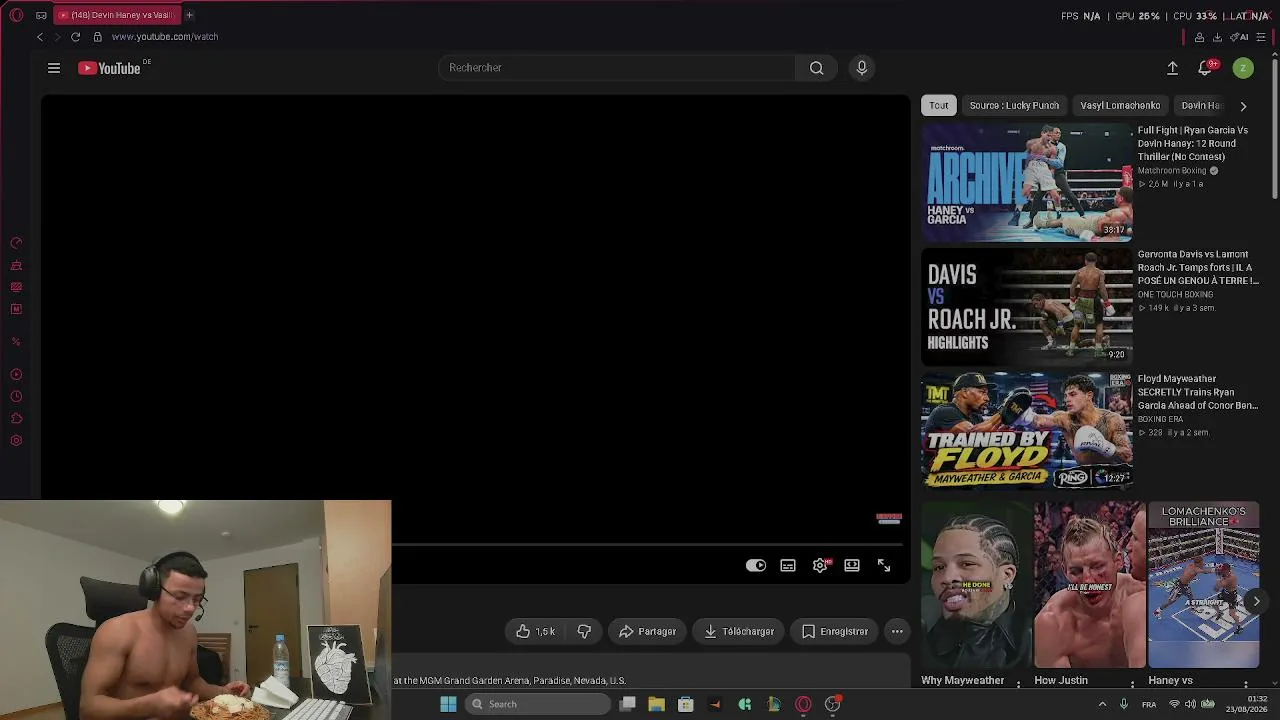
Task: Open the Gervonta Davis vs Lamont Roach title
Action: 1198,267
